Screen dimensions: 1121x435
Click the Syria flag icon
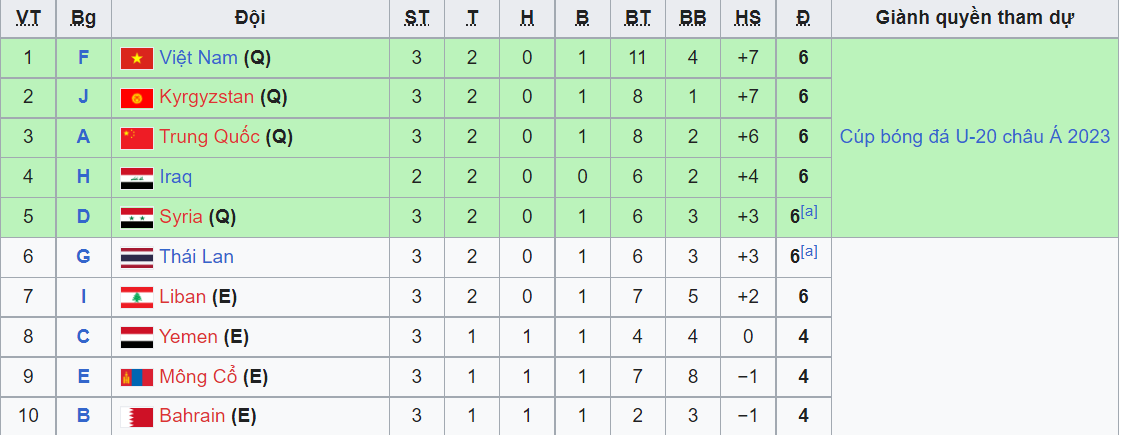click(x=137, y=218)
